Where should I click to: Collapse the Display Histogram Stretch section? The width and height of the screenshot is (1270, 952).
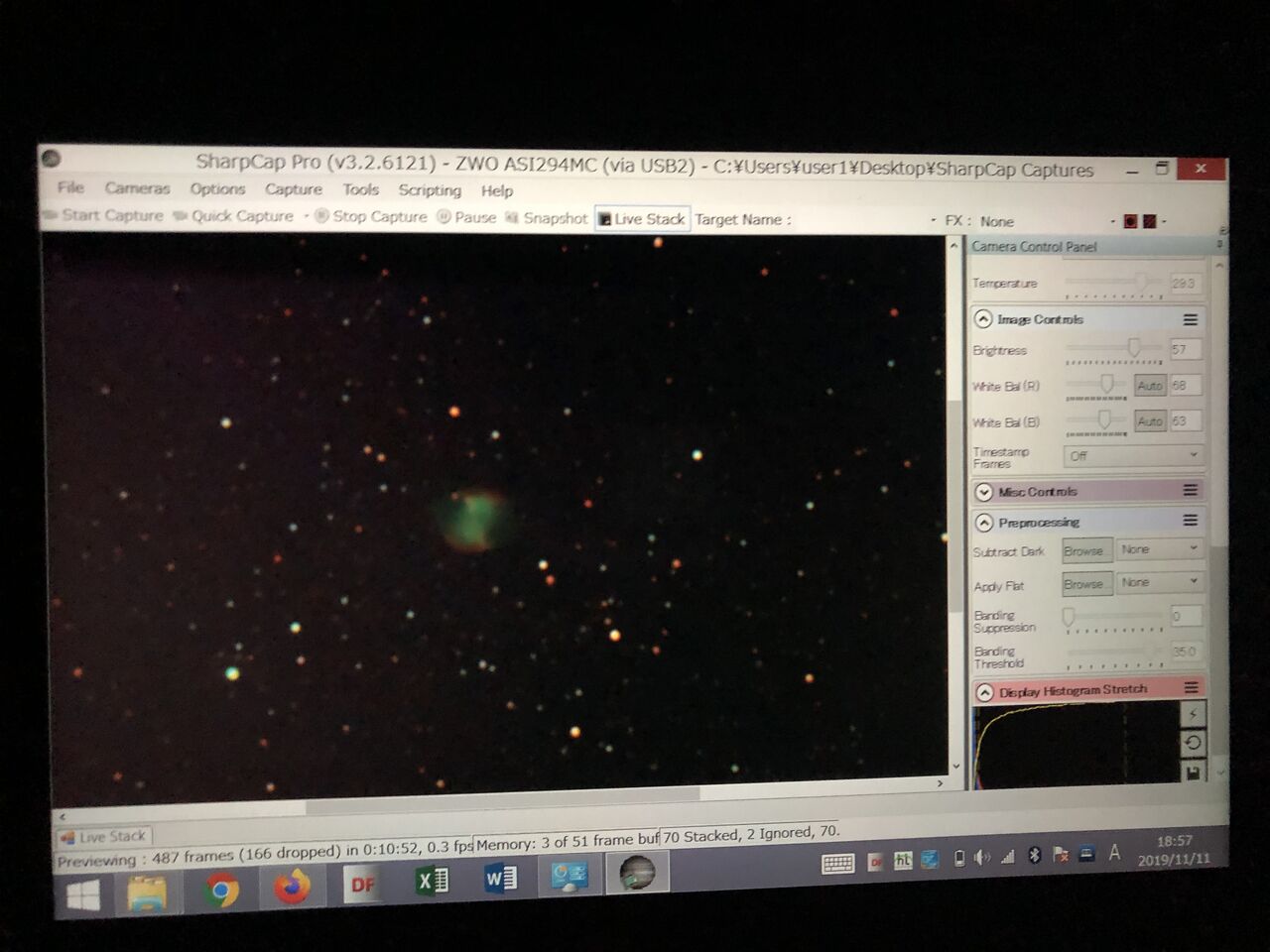[984, 692]
